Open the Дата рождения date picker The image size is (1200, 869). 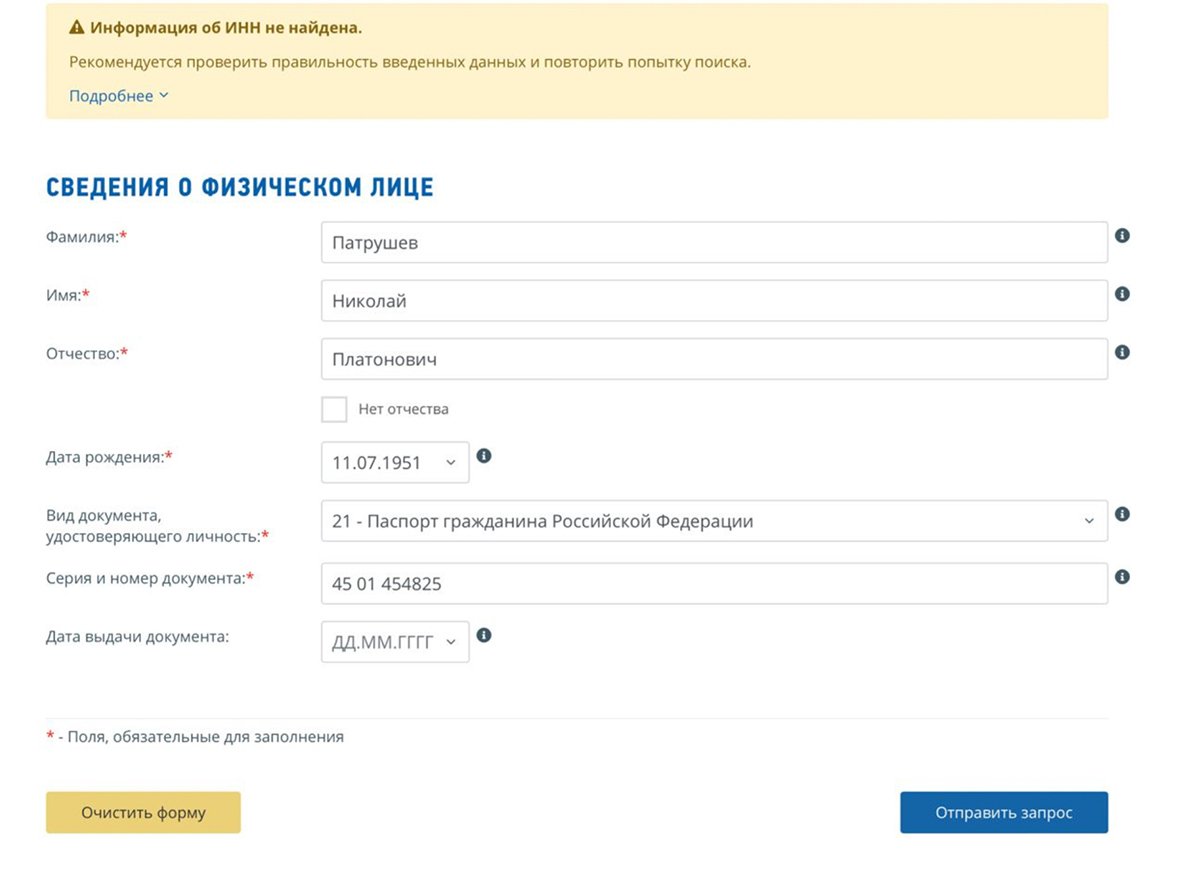pos(395,463)
